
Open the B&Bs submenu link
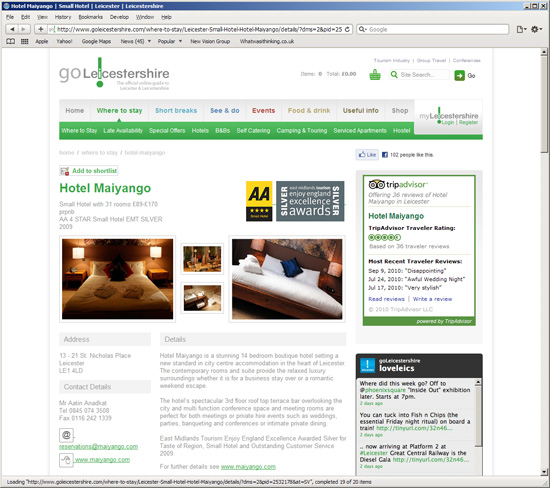click(222, 131)
